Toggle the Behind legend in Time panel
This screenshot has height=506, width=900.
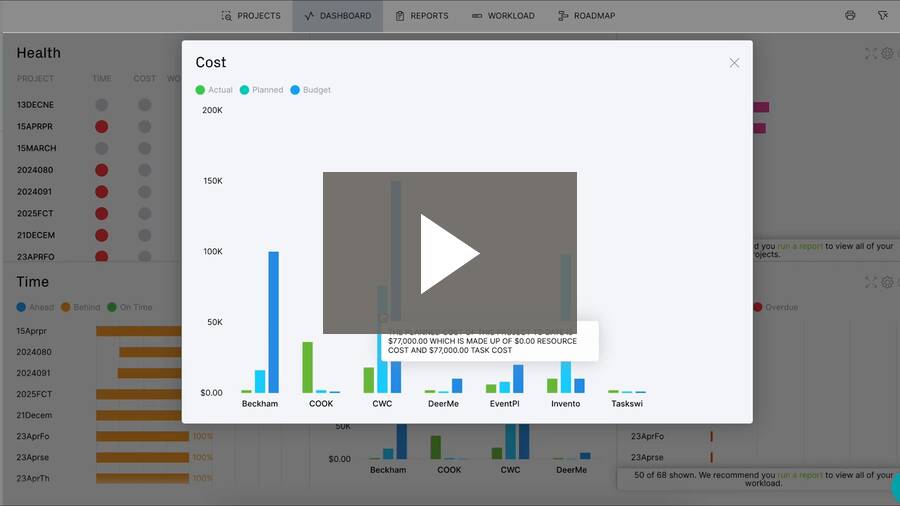[80, 308]
